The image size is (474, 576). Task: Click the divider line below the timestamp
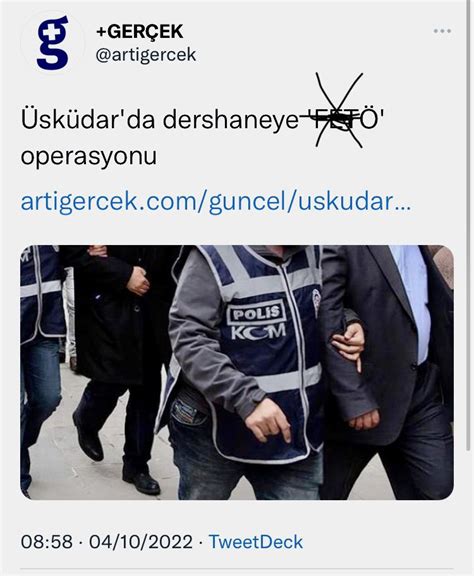237,569
